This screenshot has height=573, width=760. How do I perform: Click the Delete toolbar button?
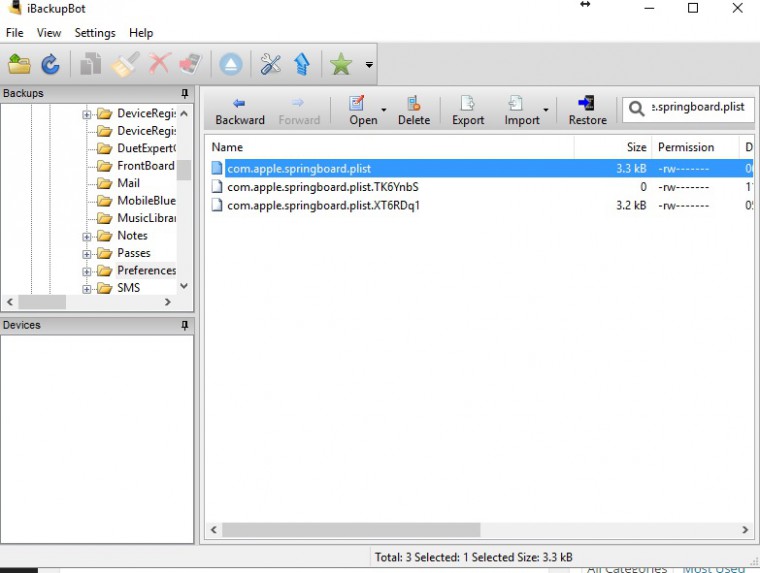(413, 110)
